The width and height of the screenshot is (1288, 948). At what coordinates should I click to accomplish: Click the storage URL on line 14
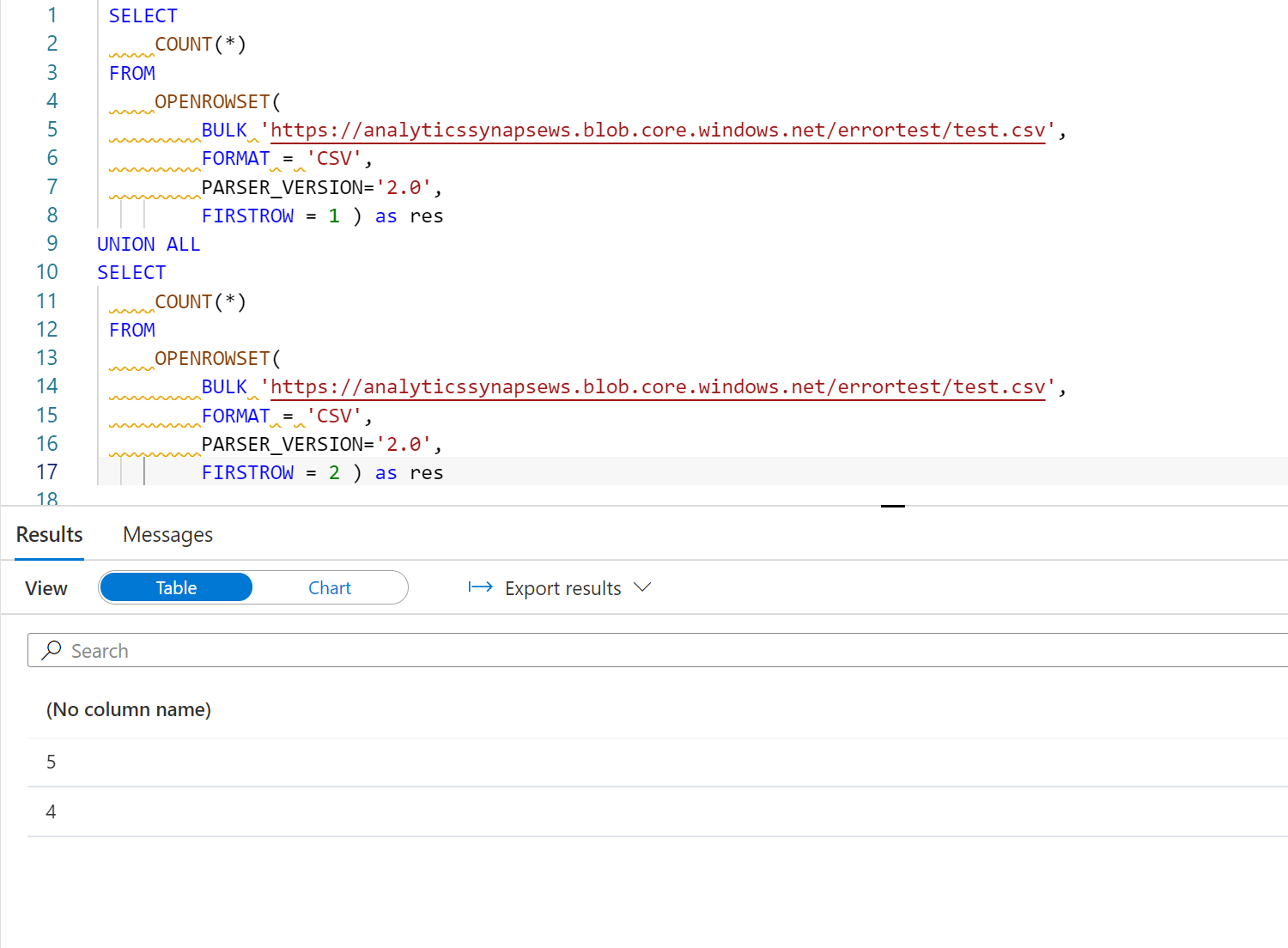point(658,387)
